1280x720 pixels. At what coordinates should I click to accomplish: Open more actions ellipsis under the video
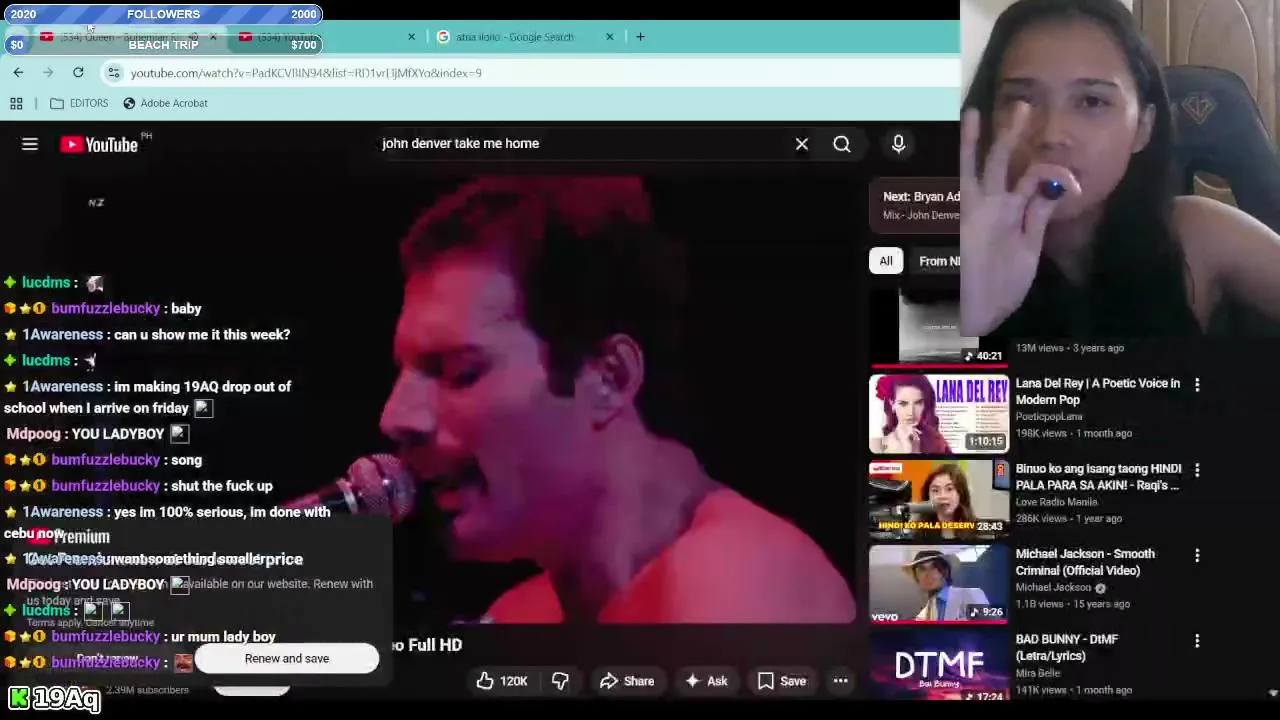[x=841, y=681]
